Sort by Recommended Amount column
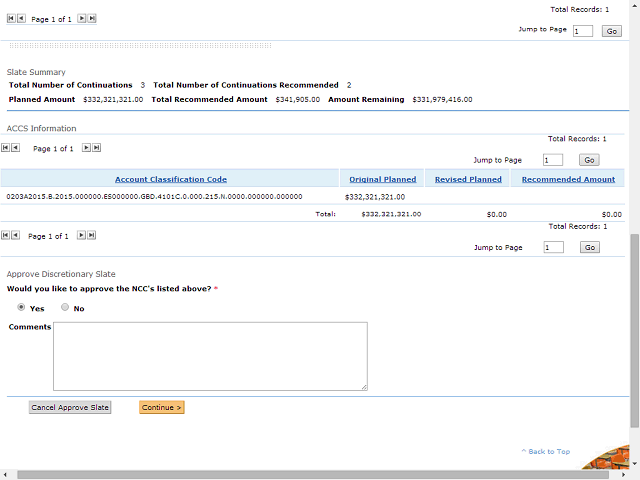This screenshot has height=480, width=640. pyautogui.click(x=568, y=179)
